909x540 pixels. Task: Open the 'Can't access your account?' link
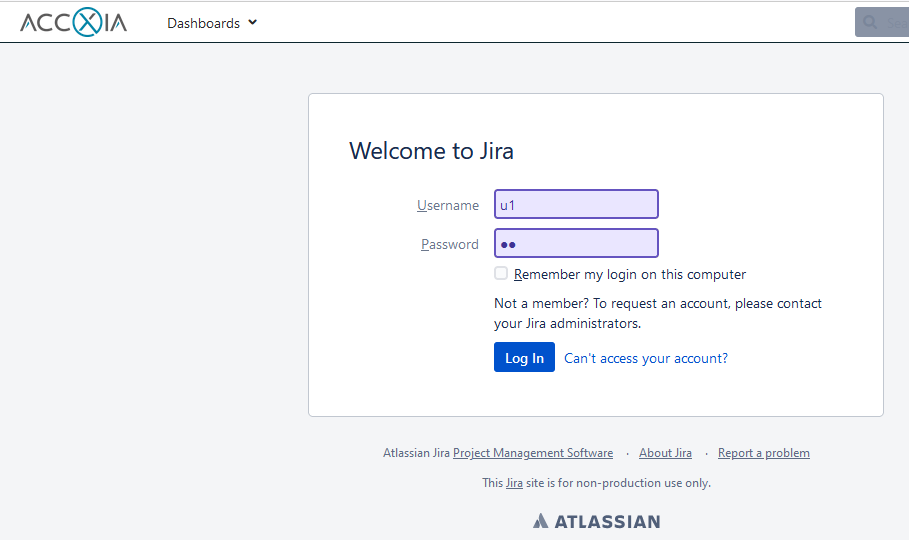tap(646, 358)
